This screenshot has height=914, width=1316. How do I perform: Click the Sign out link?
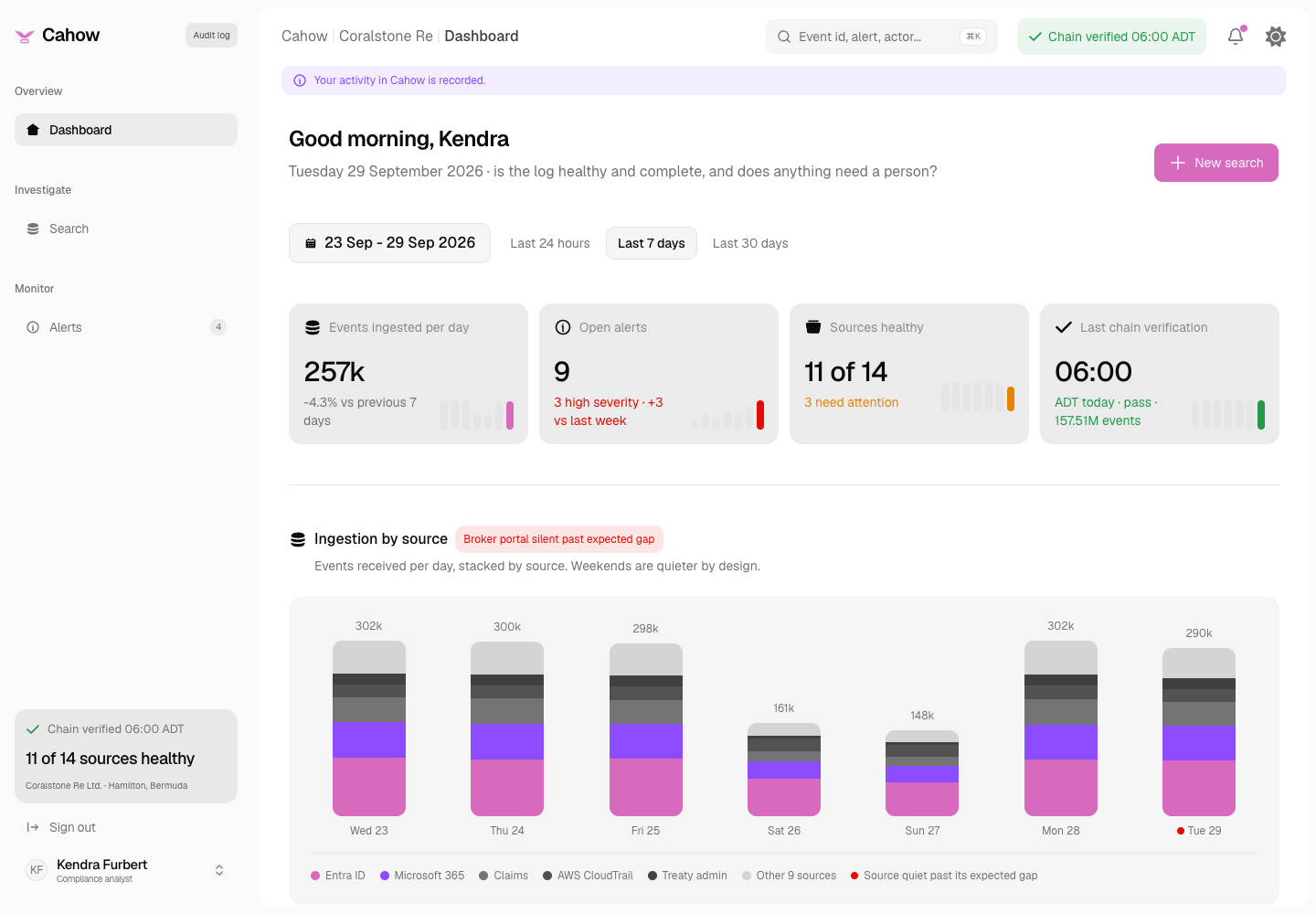(x=72, y=827)
